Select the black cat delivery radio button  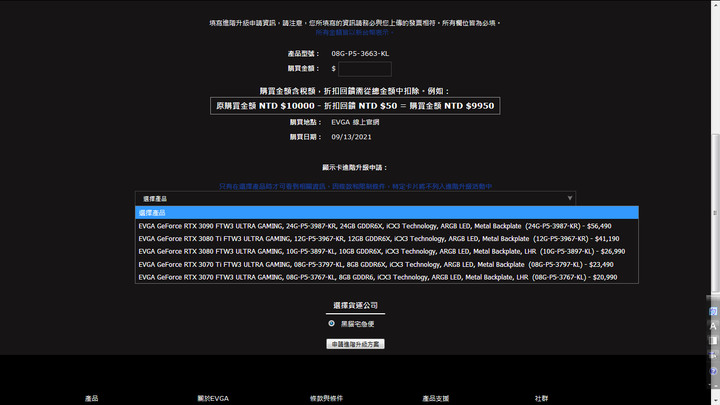pyautogui.click(x=331, y=323)
